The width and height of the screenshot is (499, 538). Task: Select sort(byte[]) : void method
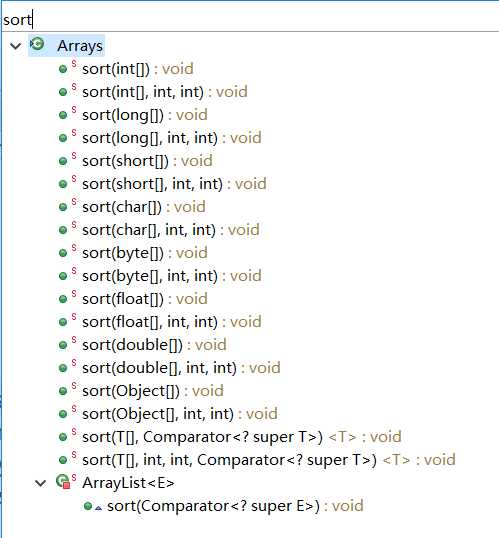coord(145,253)
